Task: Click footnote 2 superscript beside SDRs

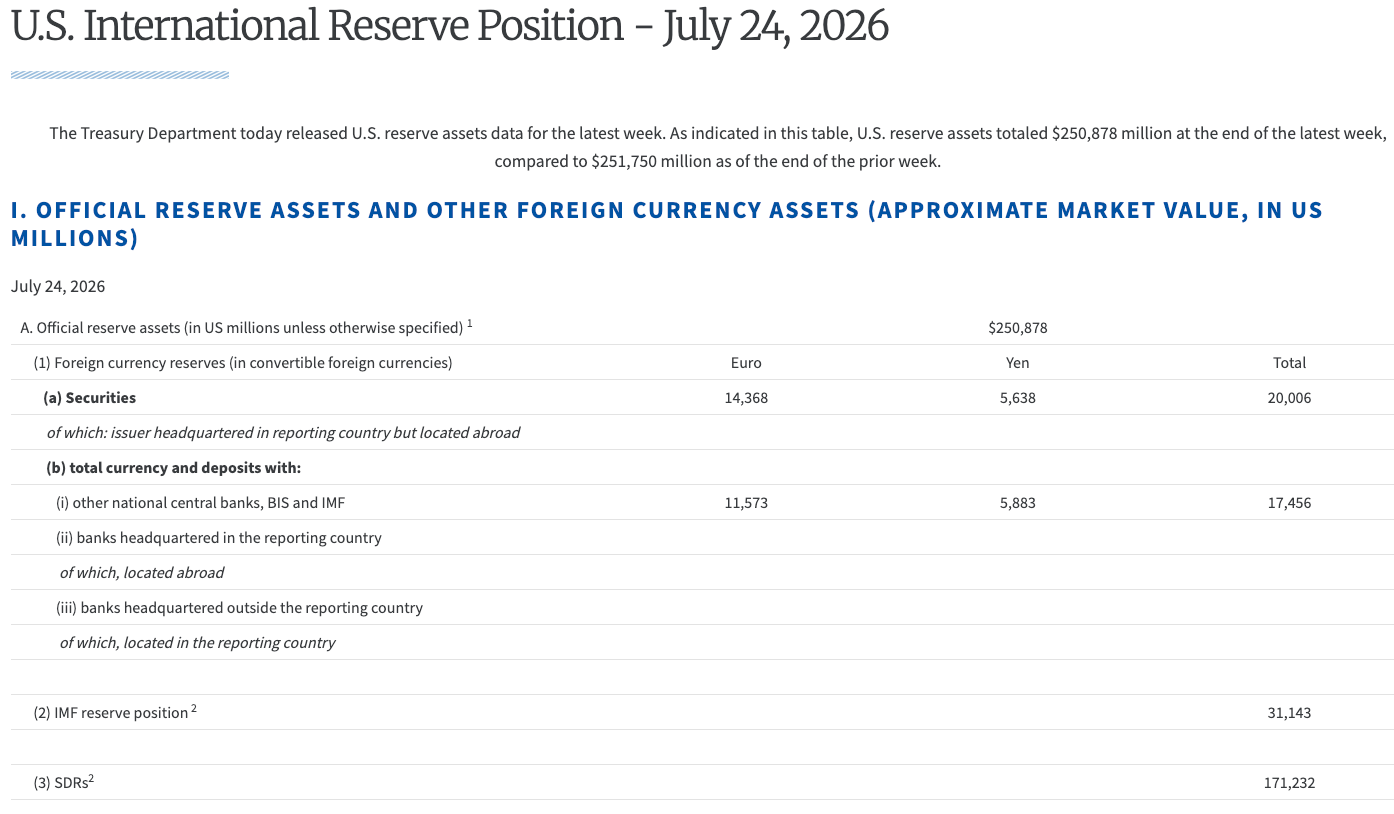Action: [x=91, y=779]
